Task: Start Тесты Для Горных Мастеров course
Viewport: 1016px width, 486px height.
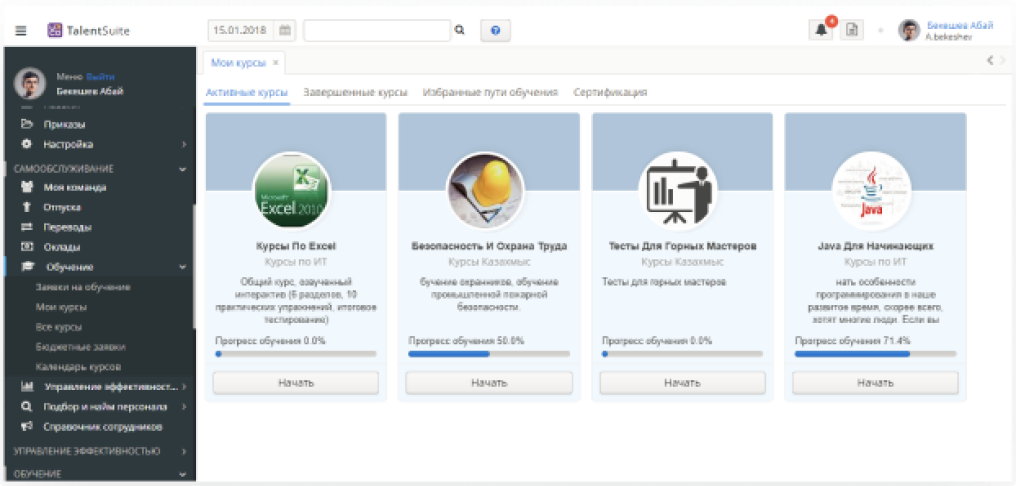Action: pos(682,383)
